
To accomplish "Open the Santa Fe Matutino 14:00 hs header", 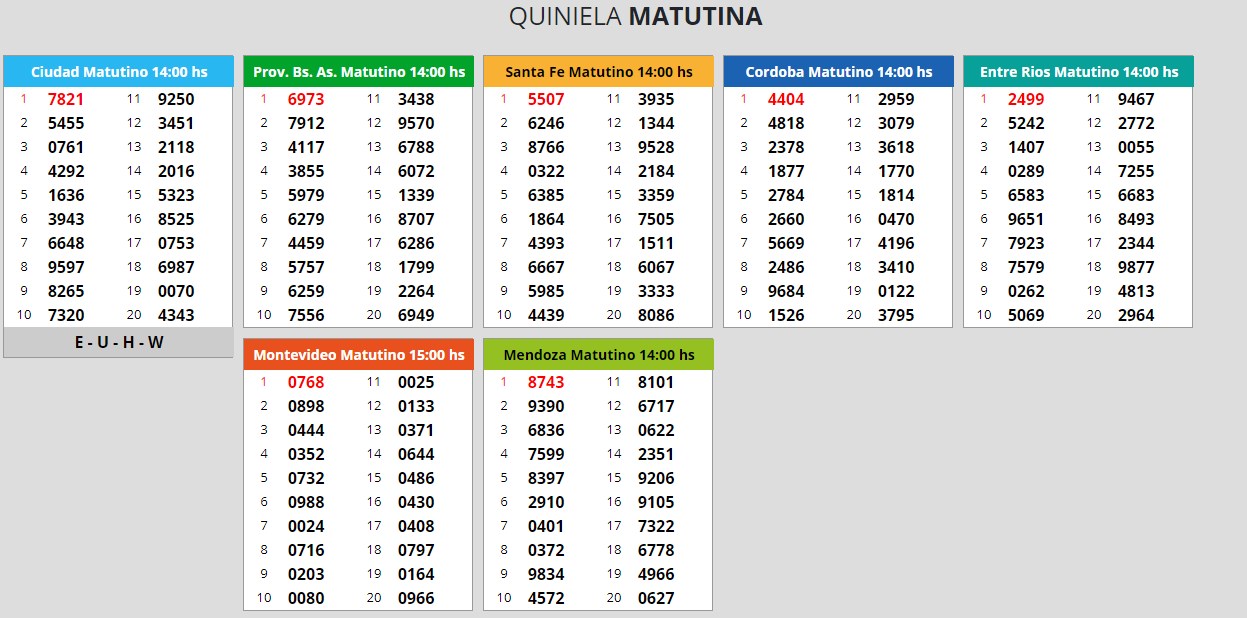I will tap(598, 72).
